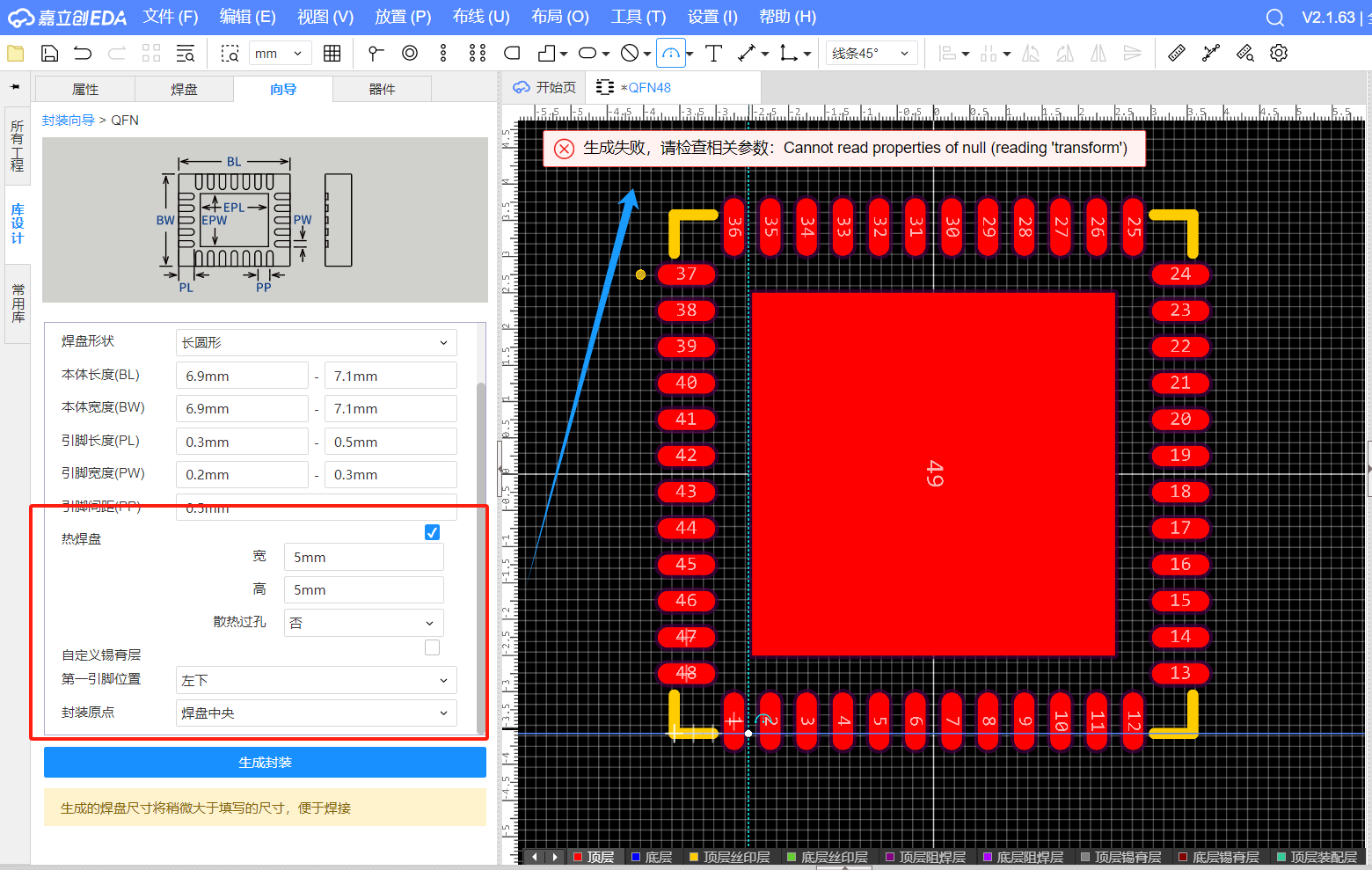The height and width of the screenshot is (870, 1372).
Task: Open the 焊盘形状 dropdown
Action: (316, 342)
